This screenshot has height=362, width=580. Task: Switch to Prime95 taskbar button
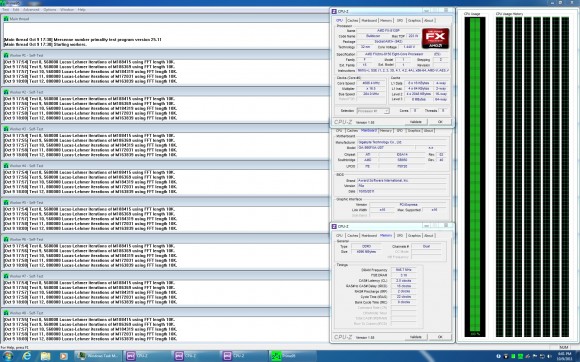click(292, 356)
